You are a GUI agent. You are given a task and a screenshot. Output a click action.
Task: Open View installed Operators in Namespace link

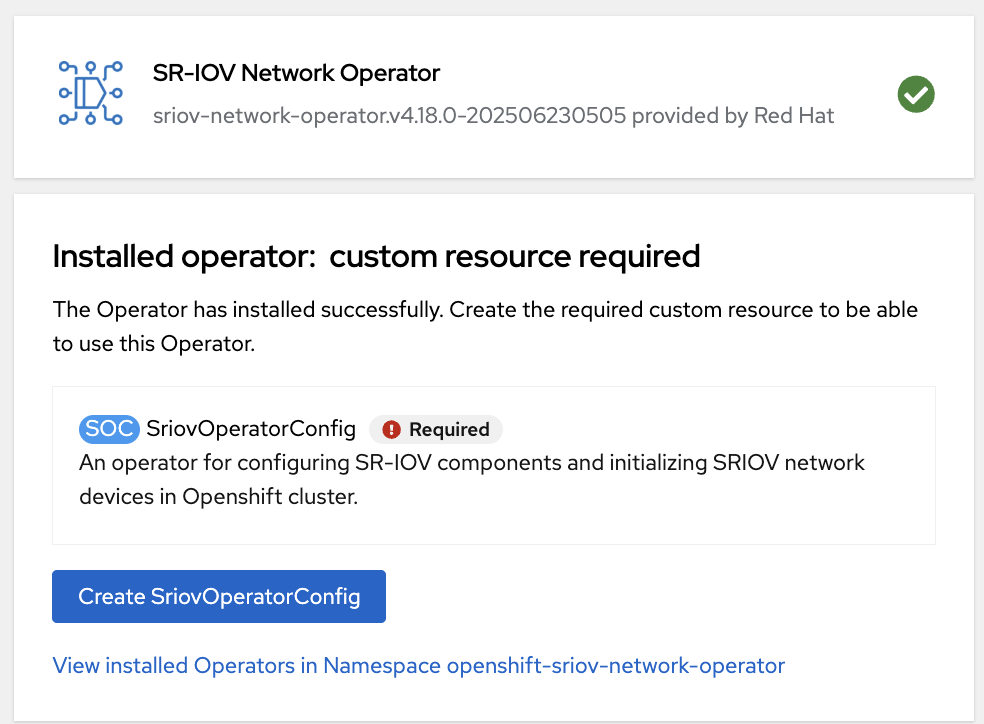point(418,665)
